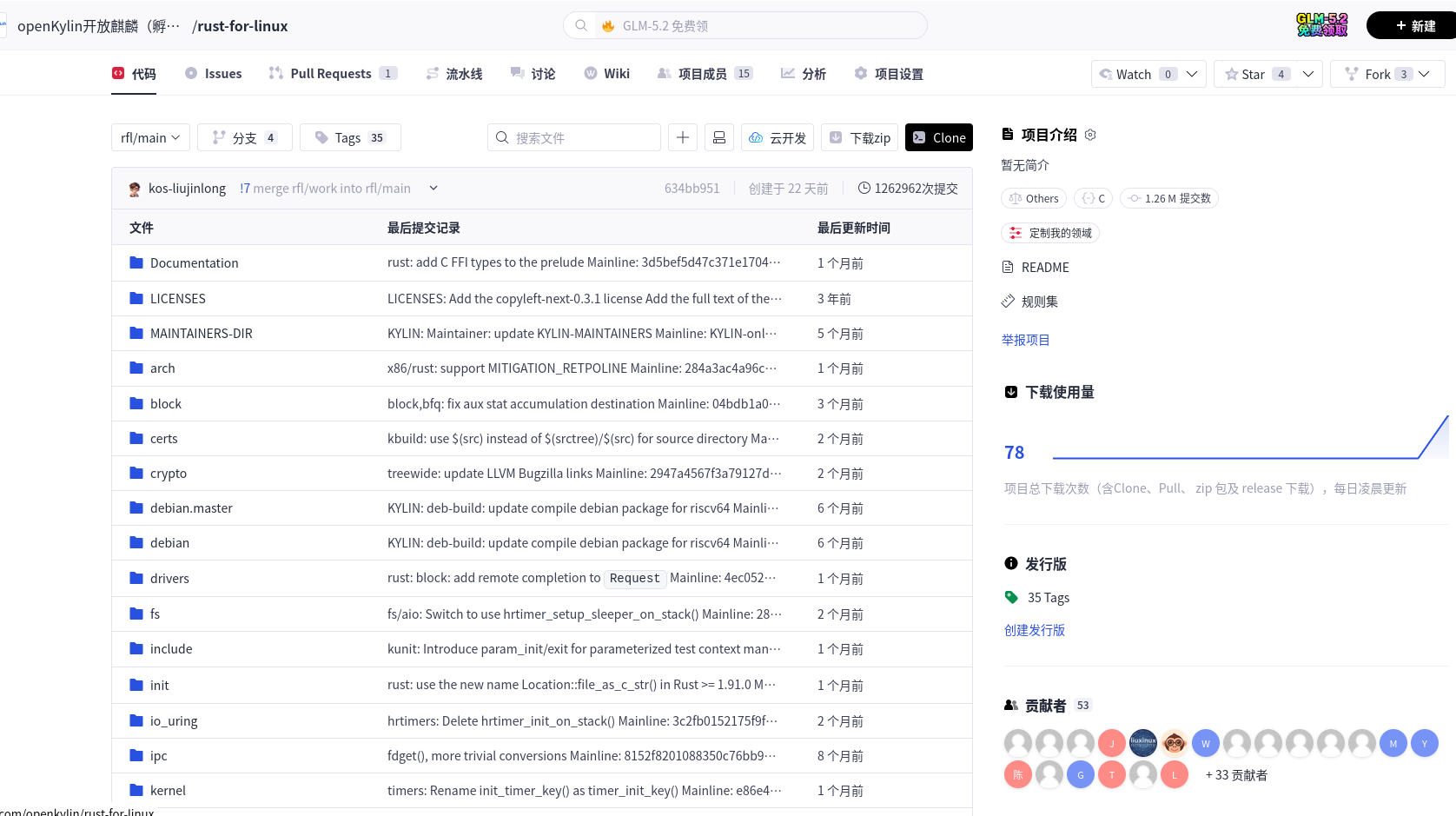Screen dimensions: 1456x816
Task: Click the io_uring folder icon
Action: pyautogui.click(x=136, y=721)
